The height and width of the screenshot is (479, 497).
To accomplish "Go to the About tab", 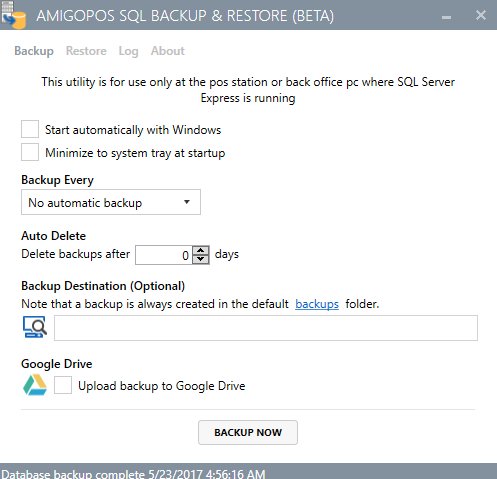I will pos(167,51).
